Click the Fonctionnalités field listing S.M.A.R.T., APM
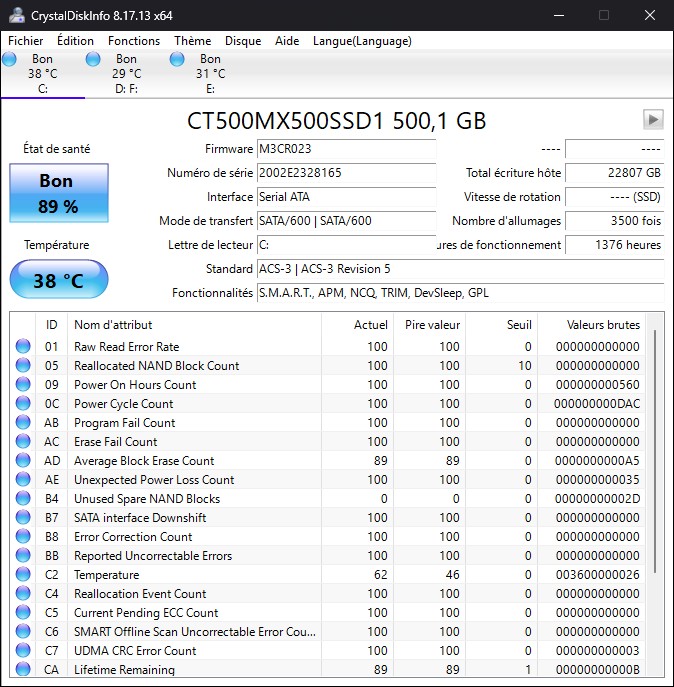 click(x=461, y=293)
